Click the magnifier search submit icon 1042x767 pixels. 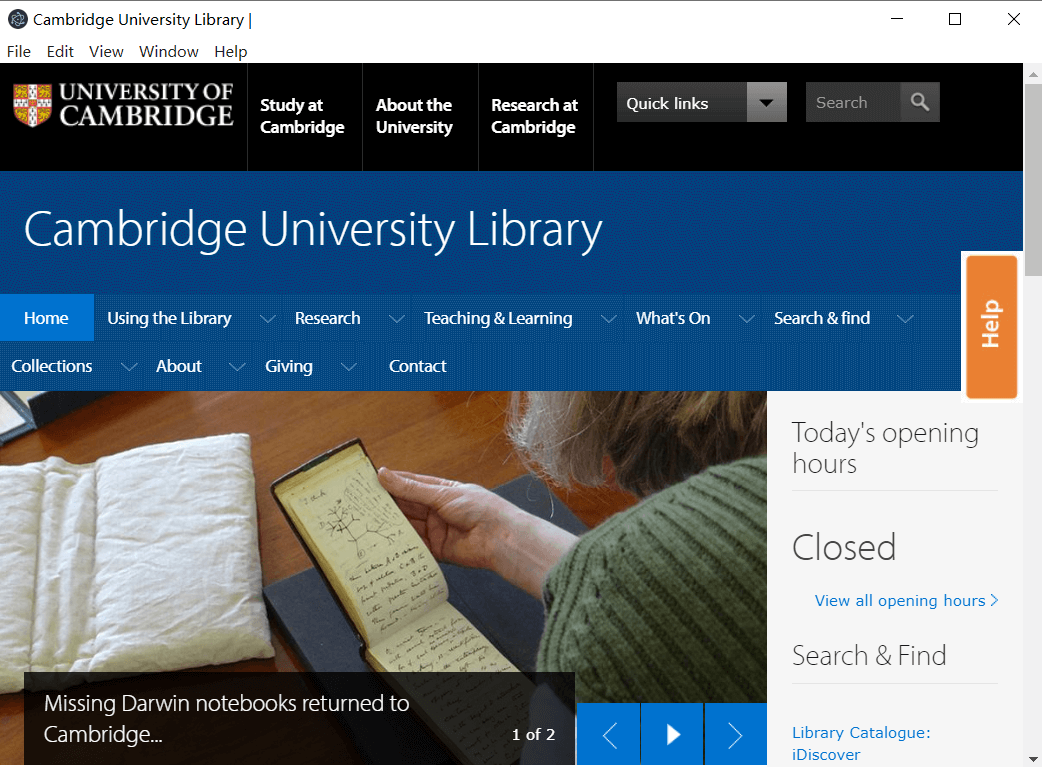pyautogui.click(x=920, y=102)
